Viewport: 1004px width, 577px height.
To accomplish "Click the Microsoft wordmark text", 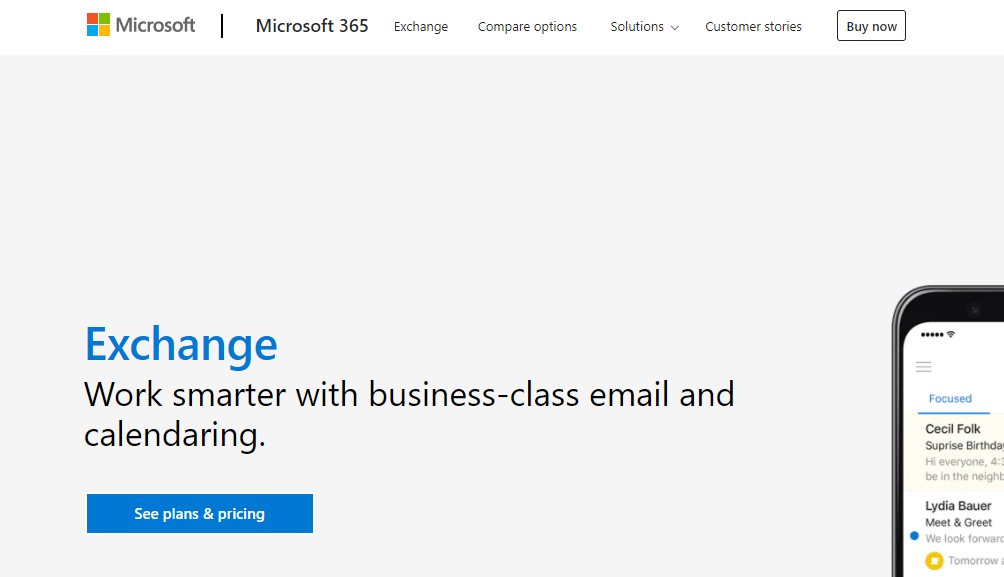I will coord(155,25).
